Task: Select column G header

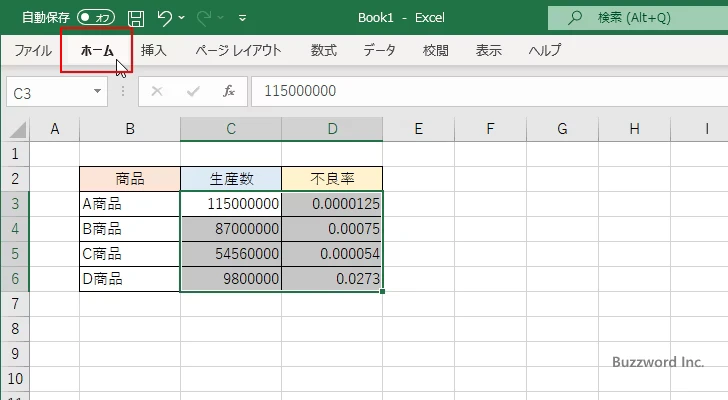Action: pyautogui.click(x=562, y=129)
